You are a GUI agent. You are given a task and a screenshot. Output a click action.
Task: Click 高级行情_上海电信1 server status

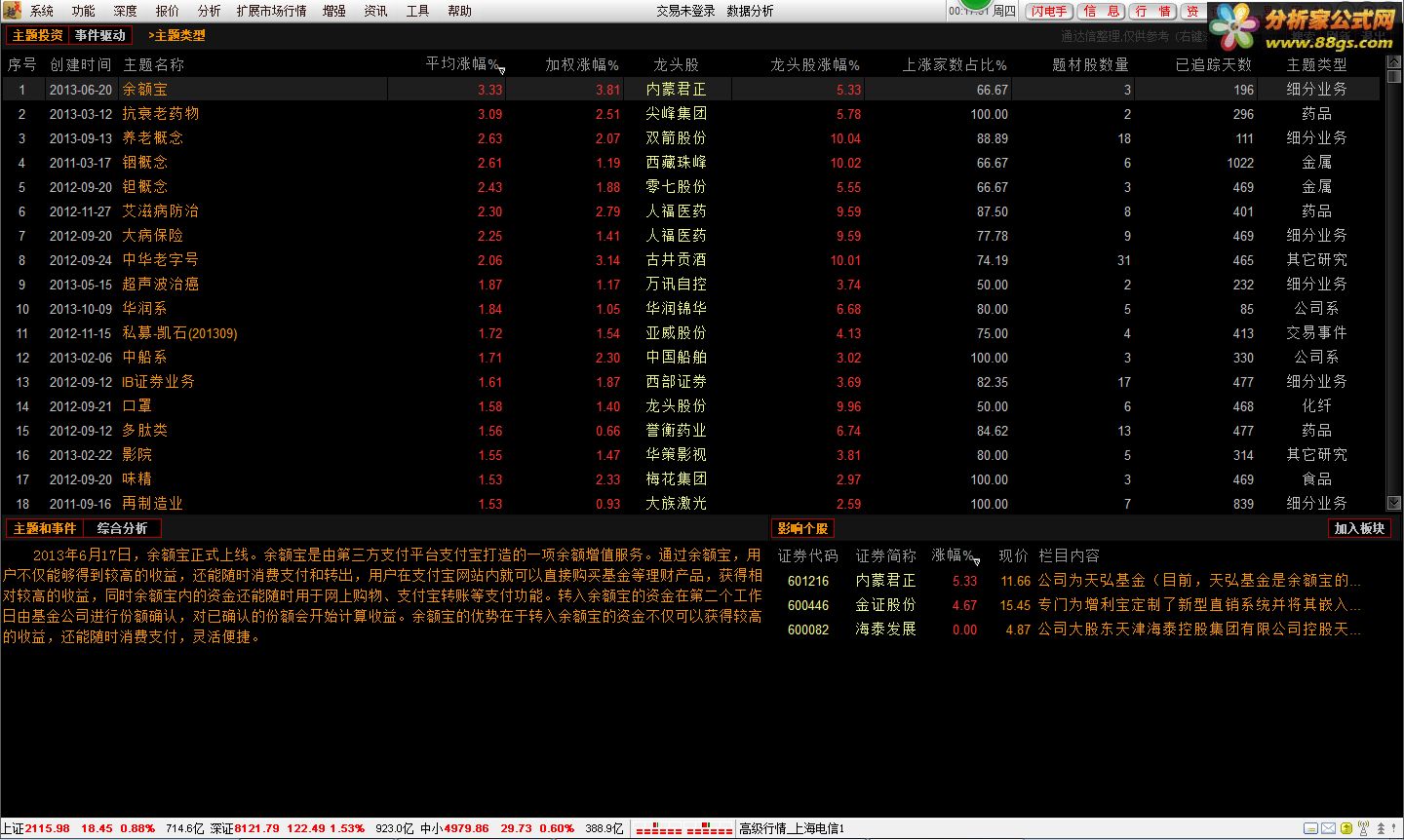click(x=792, y=828)
